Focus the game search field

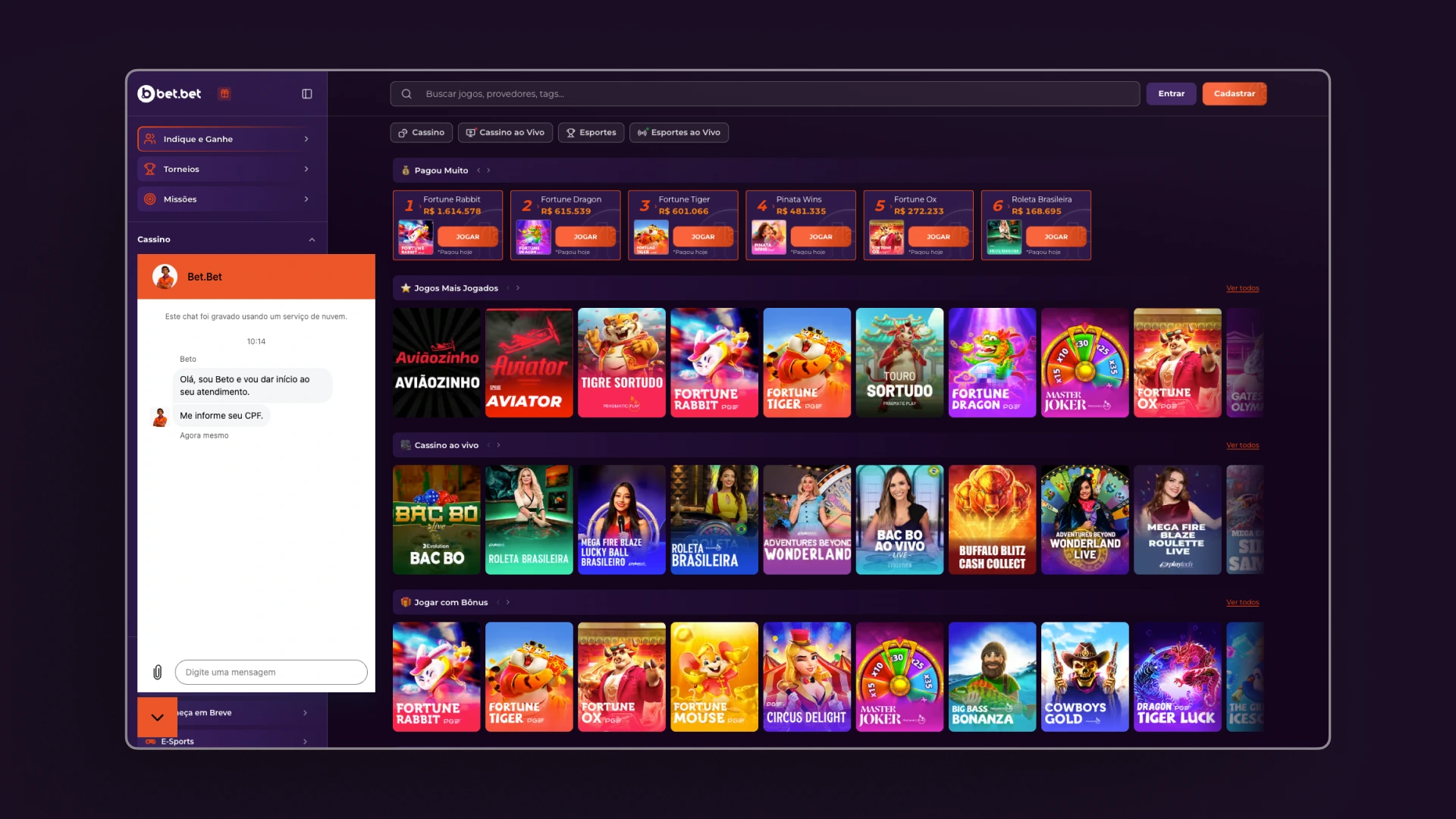[x=765, y=94]
